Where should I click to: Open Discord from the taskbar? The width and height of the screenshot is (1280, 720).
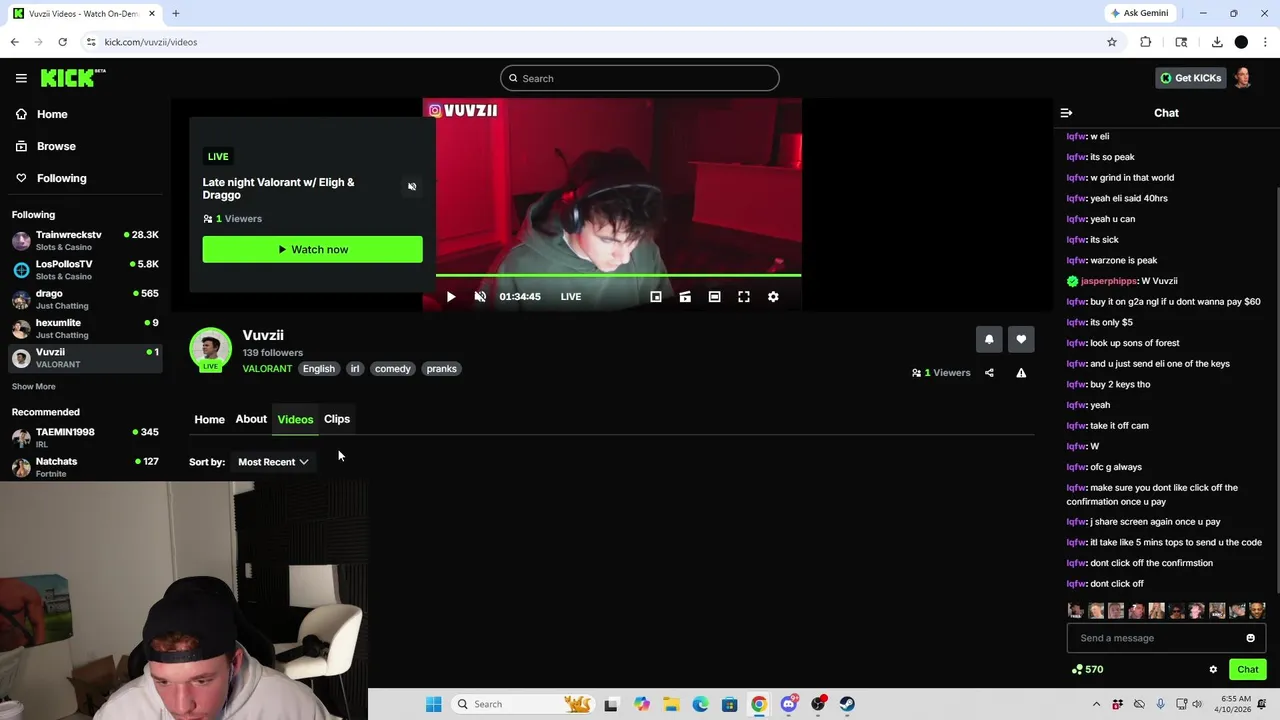[789, 704]
